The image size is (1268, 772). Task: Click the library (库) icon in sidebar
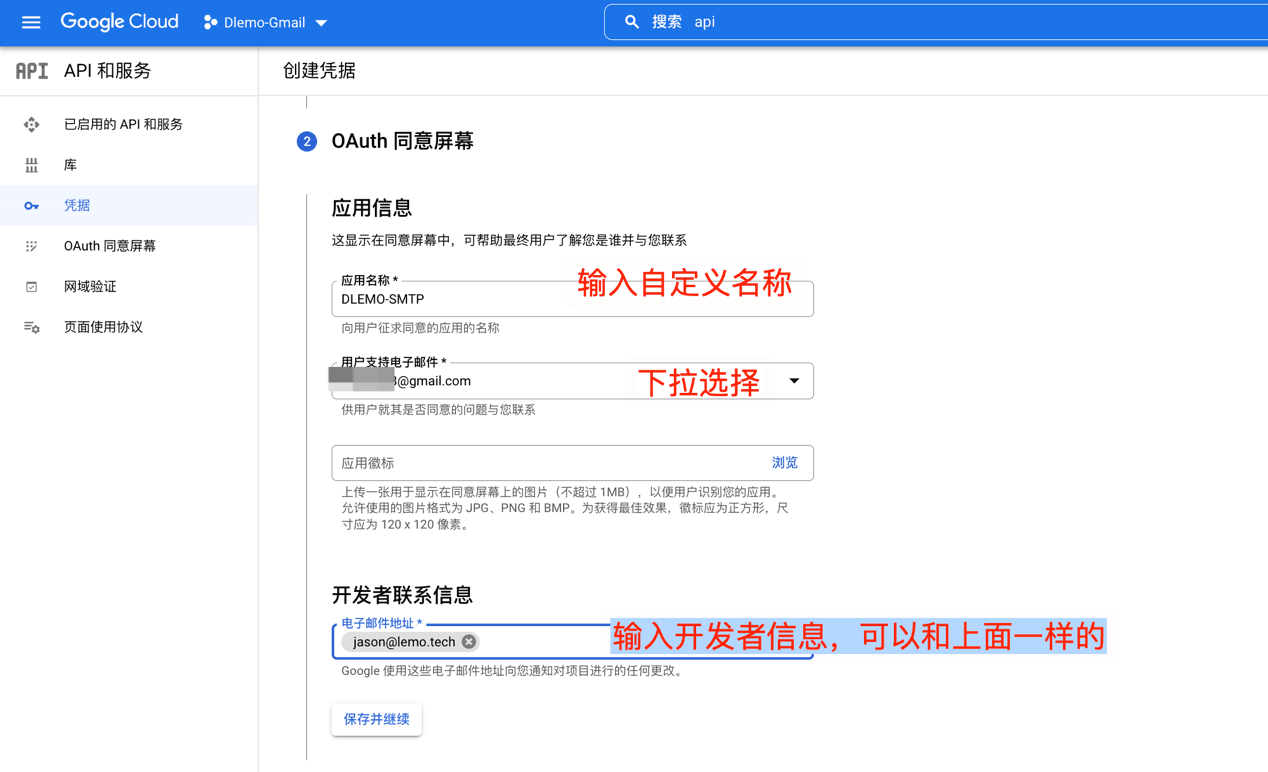pos(32,165)
